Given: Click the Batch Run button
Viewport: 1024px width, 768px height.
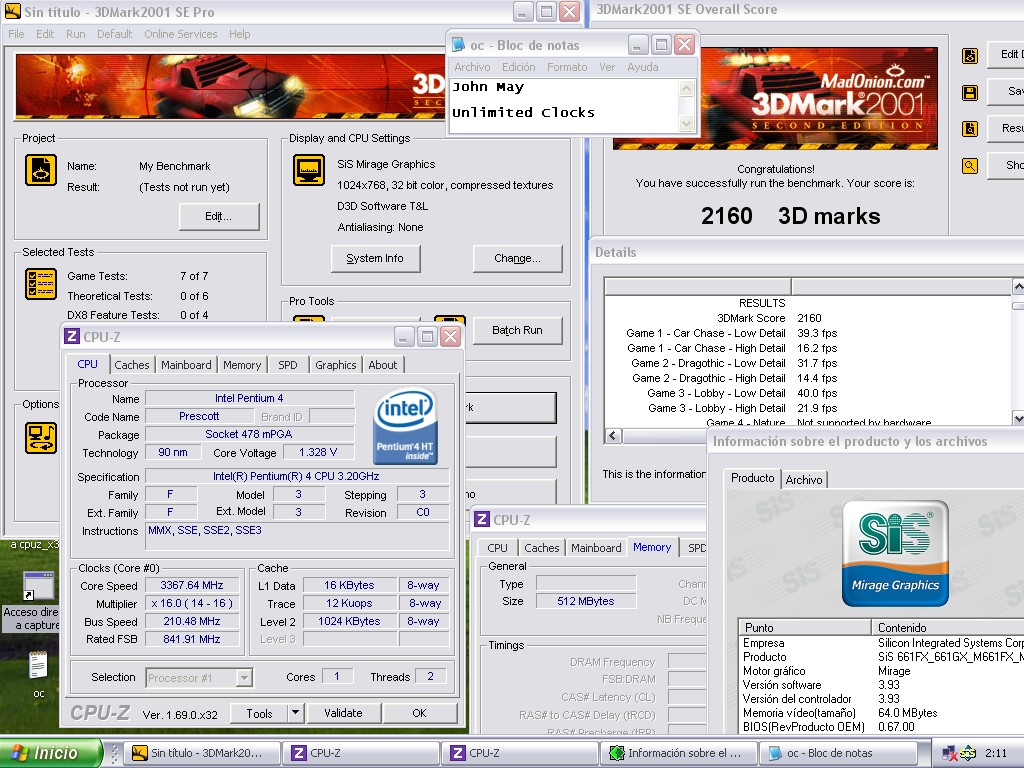Looking at the screenshot, I should pyautogui.click(x=517, y=330).
